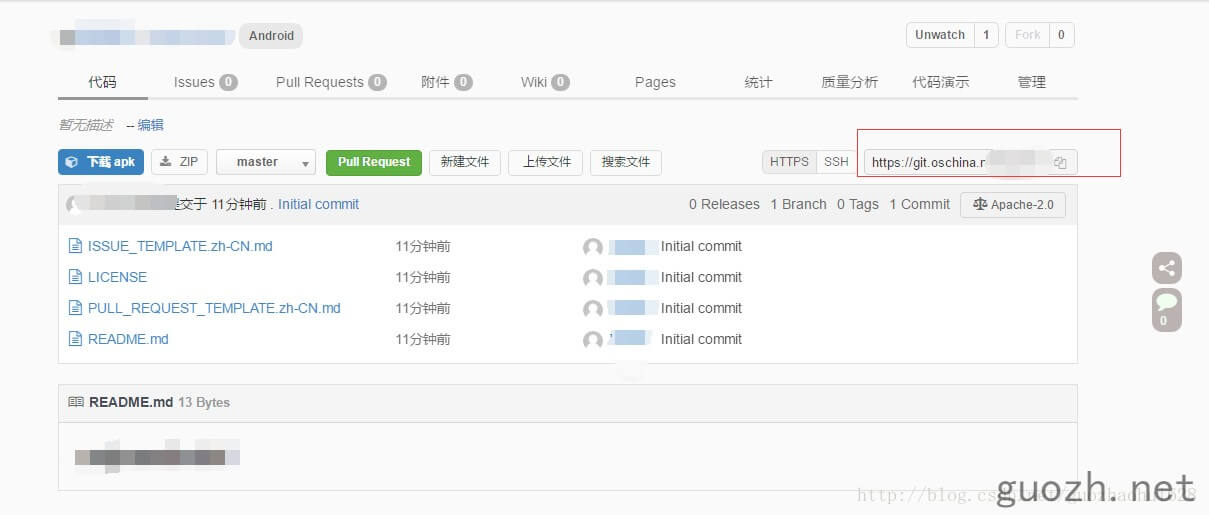Viewport: 1209px width, 515px height.
Task: Click the 编辑 description link
Action: click(150, 125)
